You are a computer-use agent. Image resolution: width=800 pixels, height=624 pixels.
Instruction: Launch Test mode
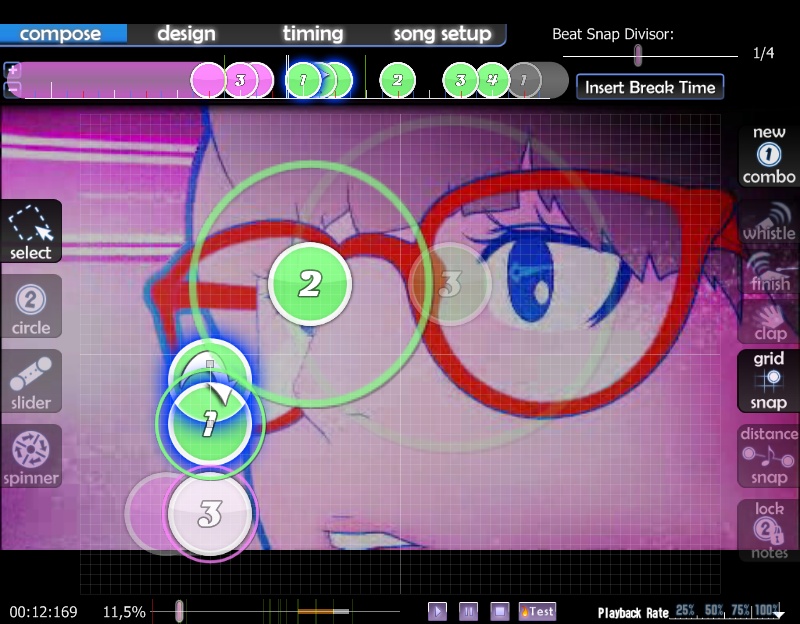[537, 611]
